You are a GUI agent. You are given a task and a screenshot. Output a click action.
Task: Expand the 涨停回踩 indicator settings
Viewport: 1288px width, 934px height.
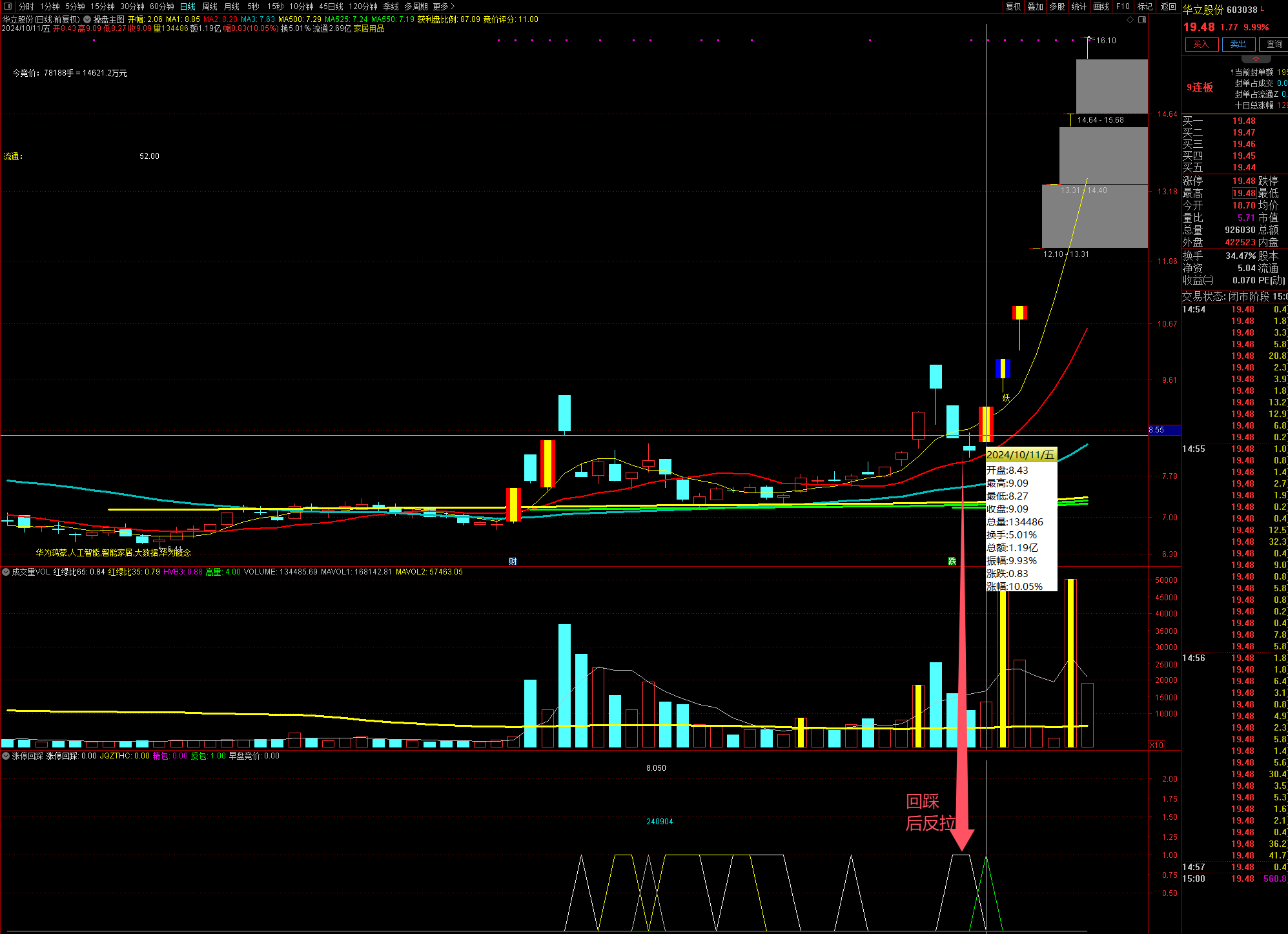[x=6, y=756]
